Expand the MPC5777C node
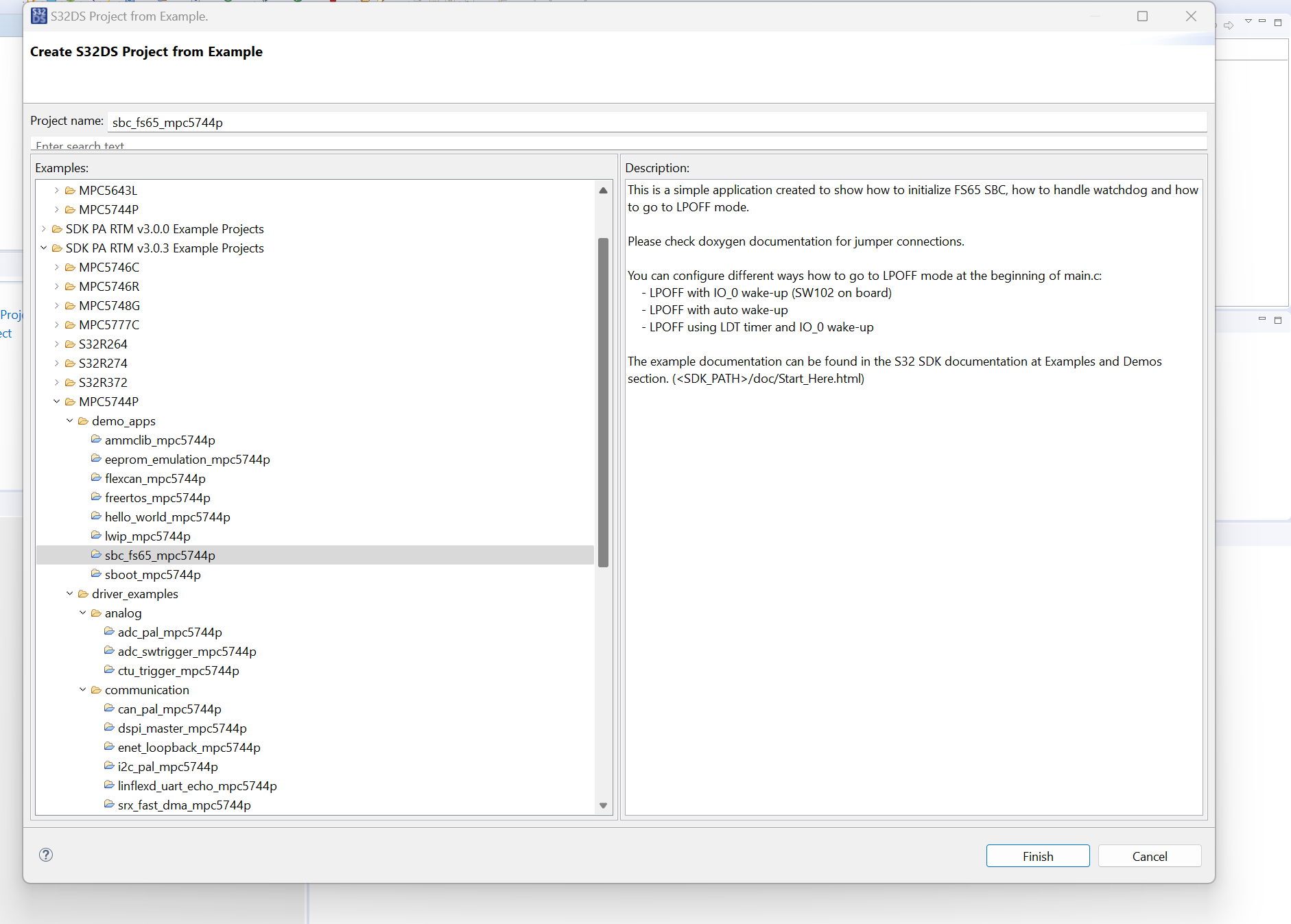Image resolution: width=1291 pixels, height=924 pixels. click(x=56, y=324)
